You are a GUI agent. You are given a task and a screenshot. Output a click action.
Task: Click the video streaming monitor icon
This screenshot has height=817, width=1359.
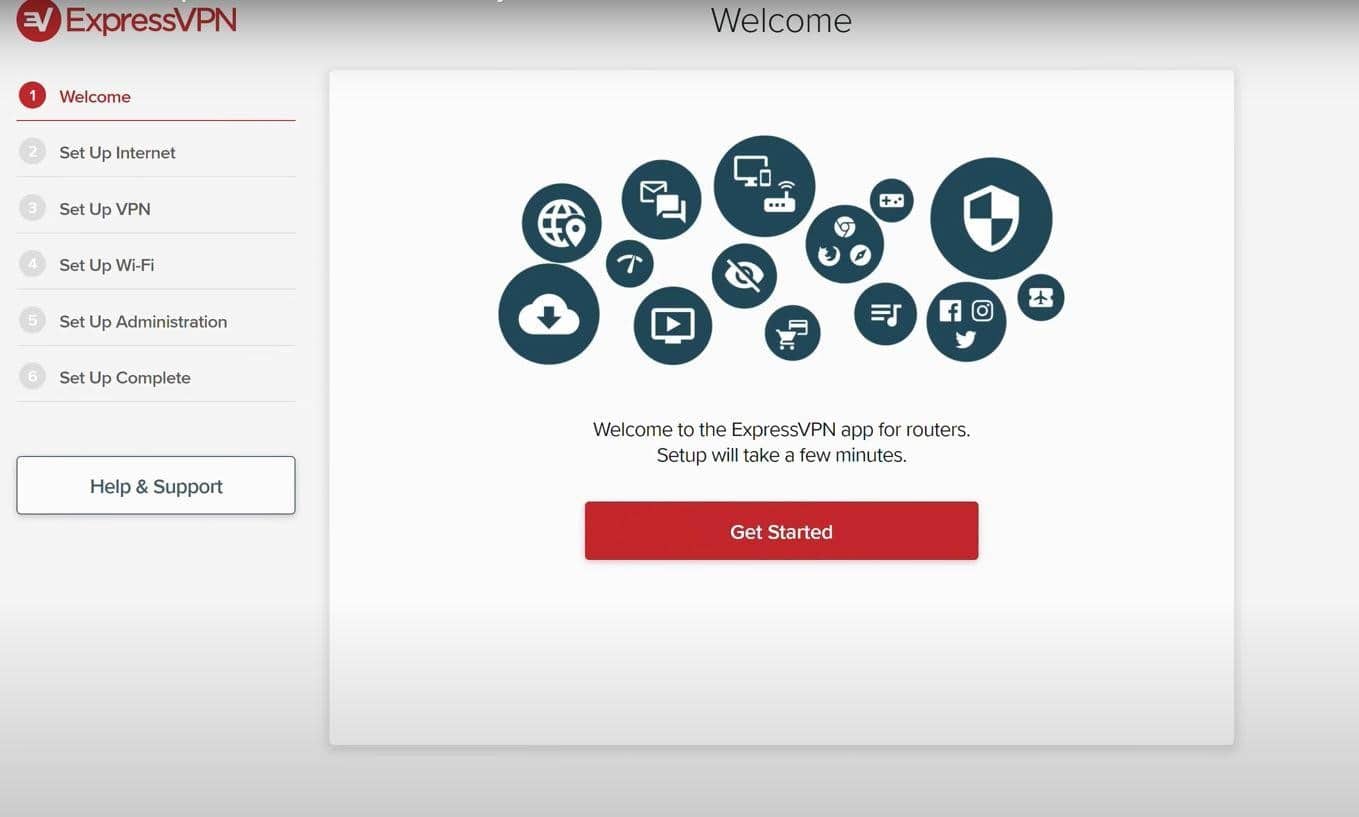(x=673, y=326)
